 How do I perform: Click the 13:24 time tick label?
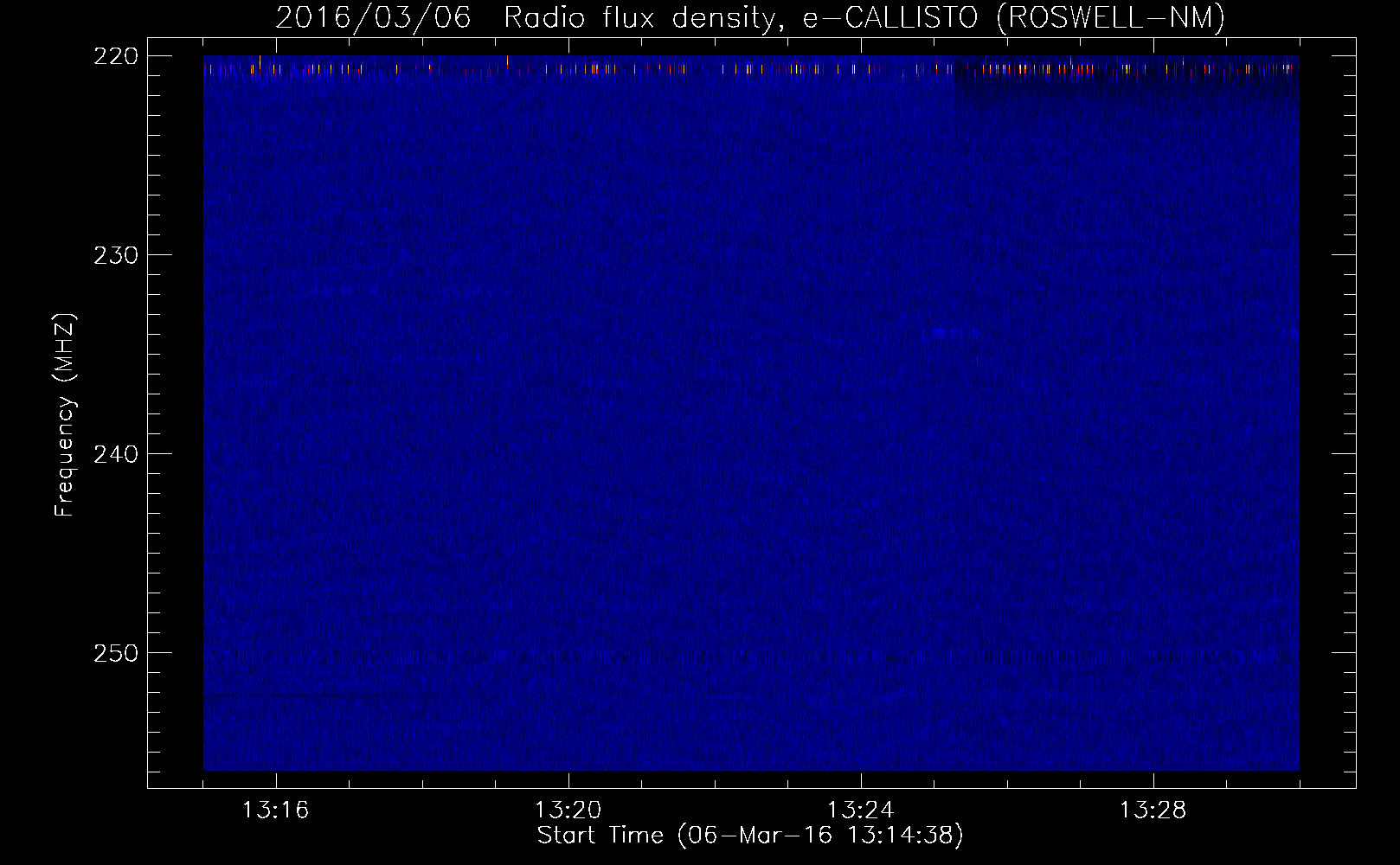860,810
